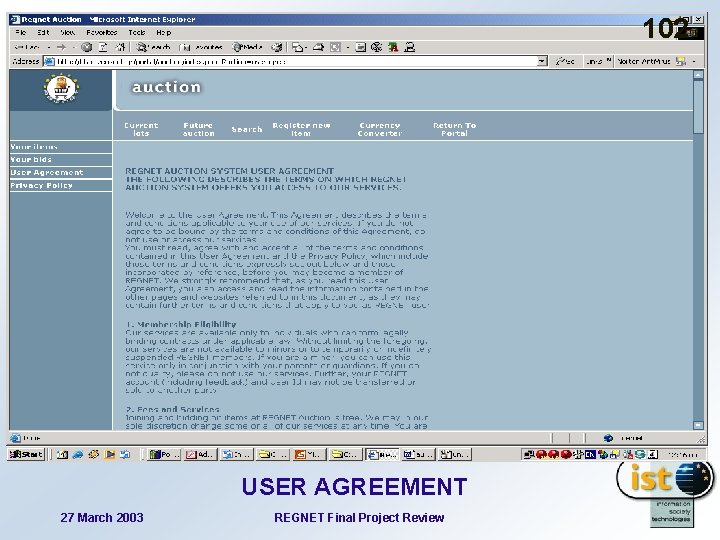Click the Discuss toolbar icon
This screenshot has width=720, height=540.
[361, 47]
